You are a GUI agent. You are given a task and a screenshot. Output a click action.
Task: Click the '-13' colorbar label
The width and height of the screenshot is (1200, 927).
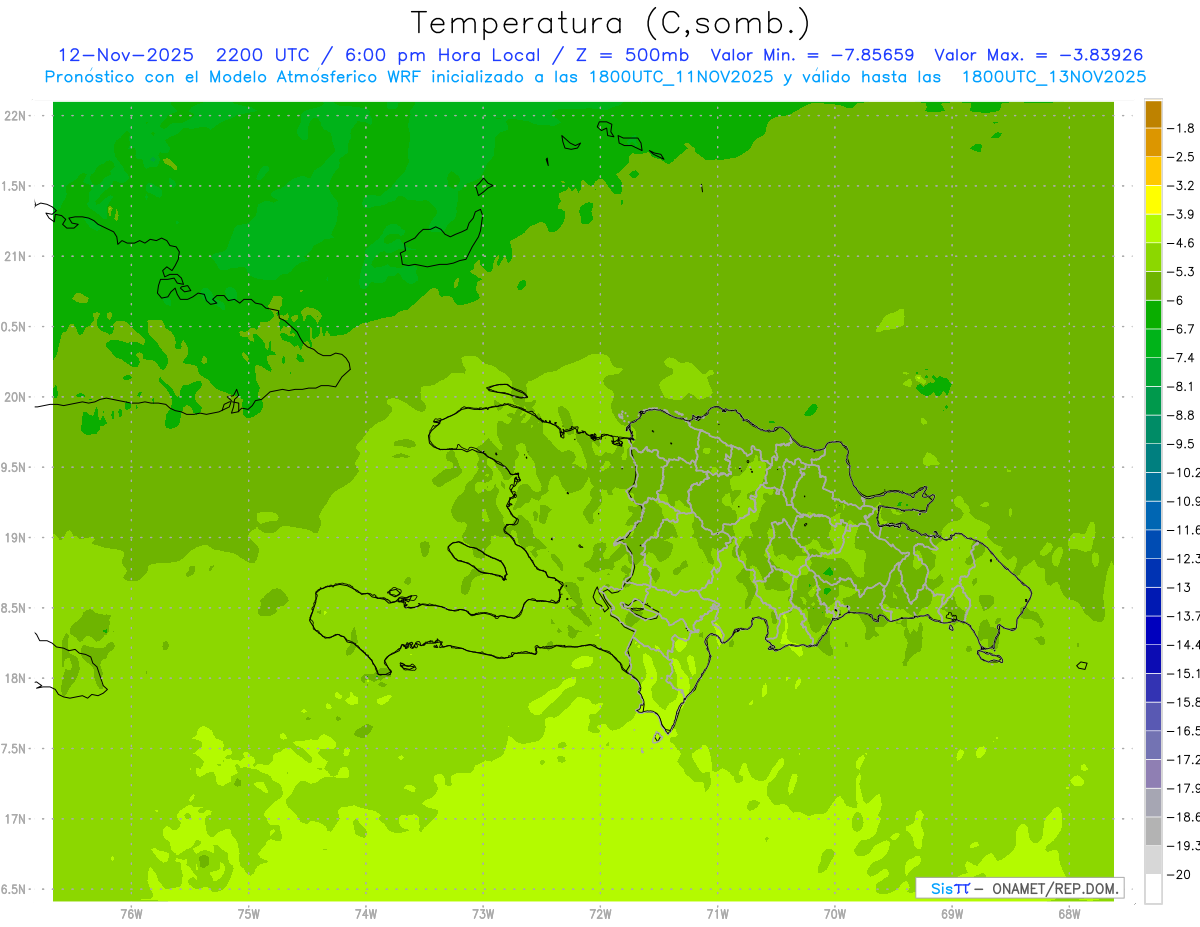(x=1179, y=587)
